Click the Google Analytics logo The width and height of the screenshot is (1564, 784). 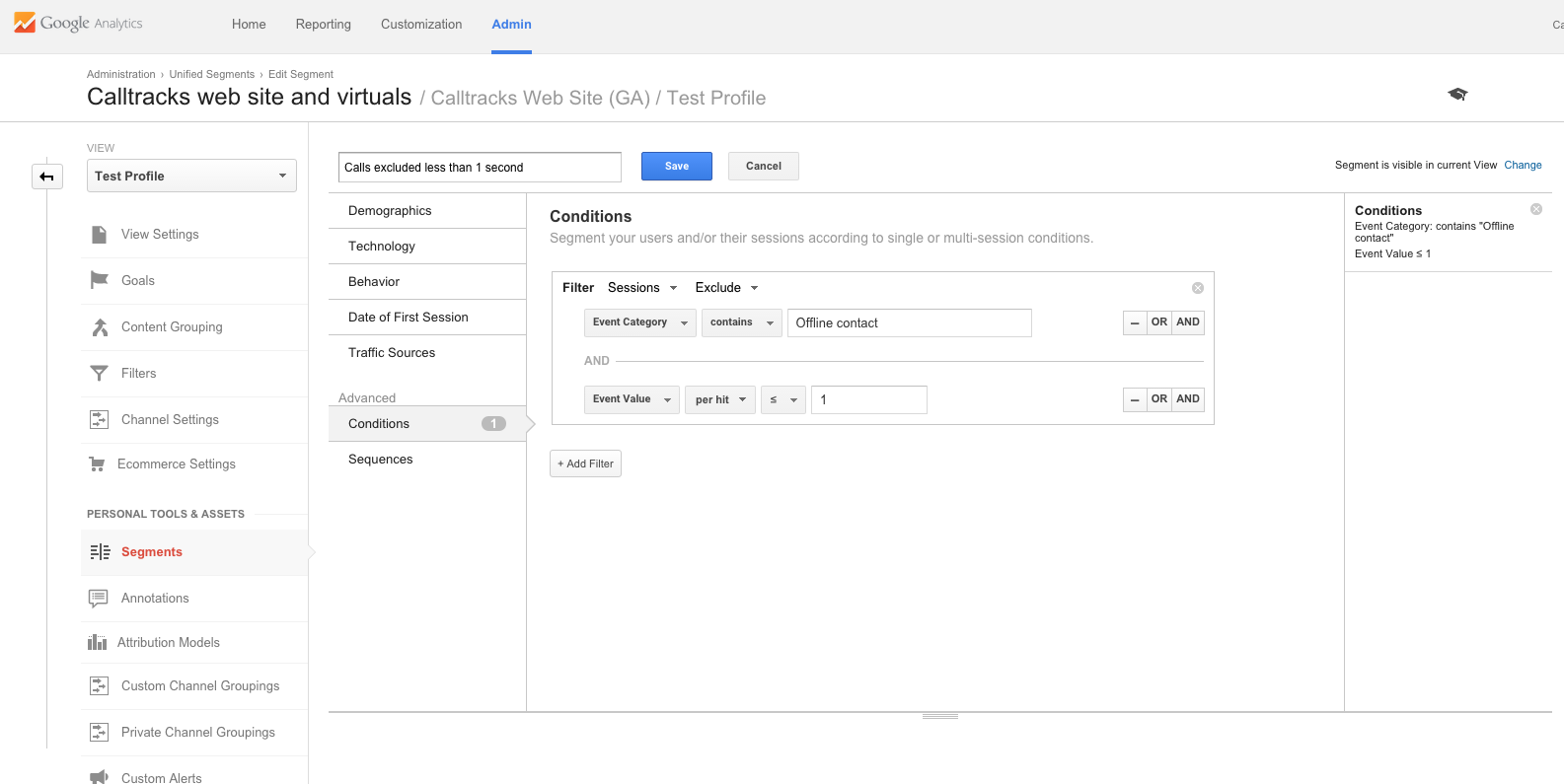78,23
